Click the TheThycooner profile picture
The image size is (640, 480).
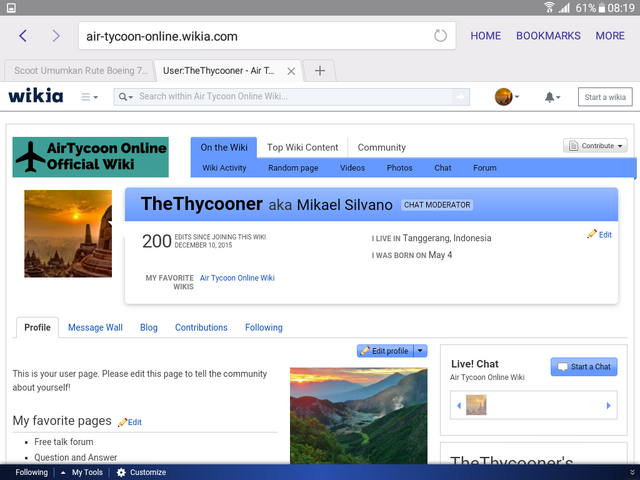(x=68, y=234)
